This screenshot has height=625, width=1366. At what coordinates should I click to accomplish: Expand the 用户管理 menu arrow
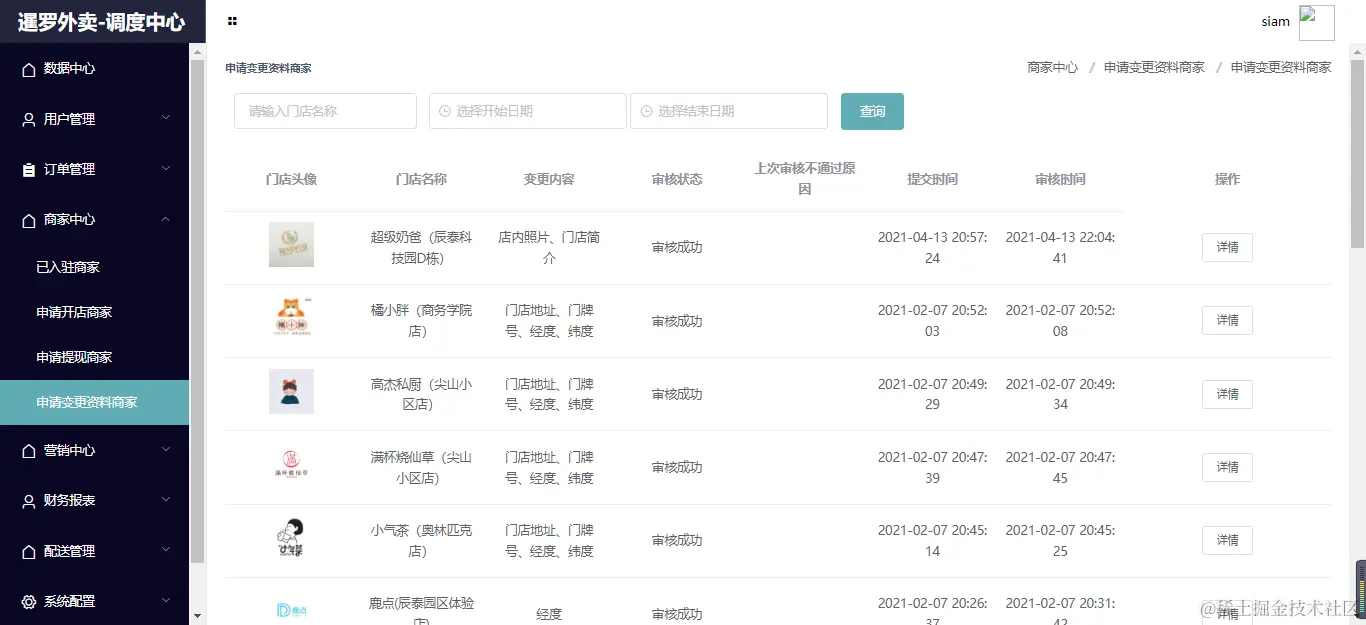click(166, 118)
